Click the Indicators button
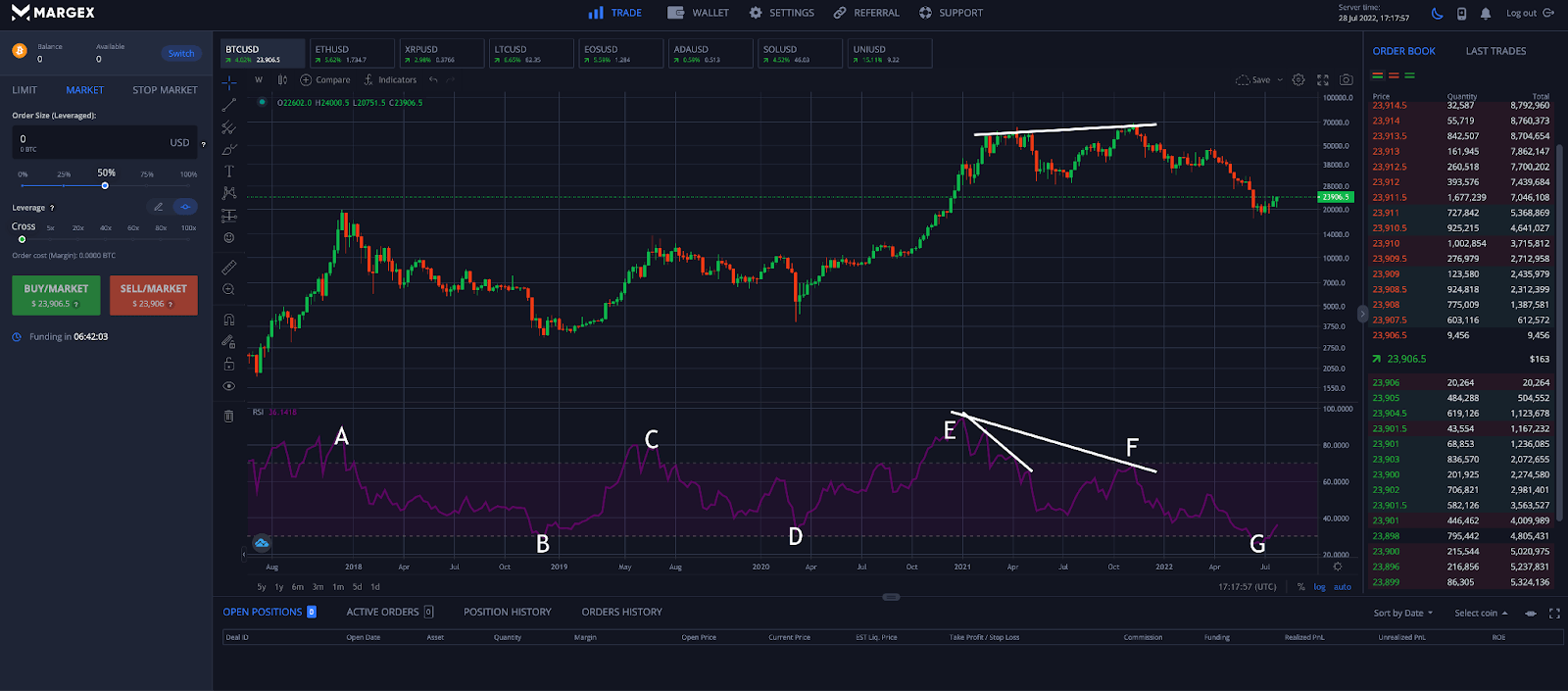 (390, 80)
